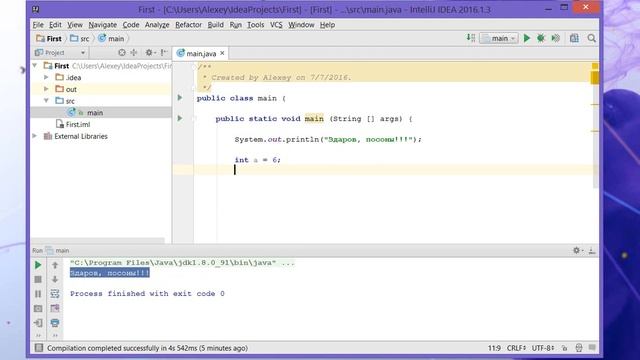Image resolution: width=640 pixels, height=360 pixels.
Task: Open the Tools menu
Action: point(256,25)
